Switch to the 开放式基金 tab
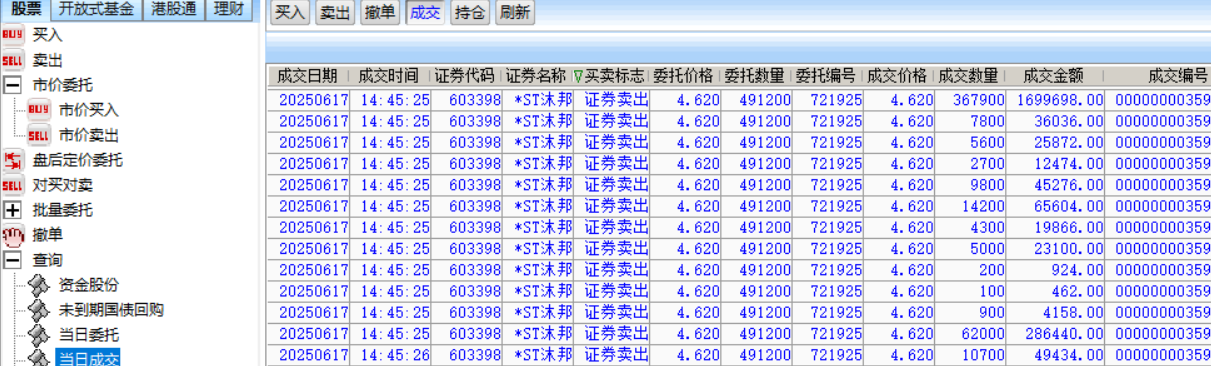 pyautogui.click(x=96, y=10)
